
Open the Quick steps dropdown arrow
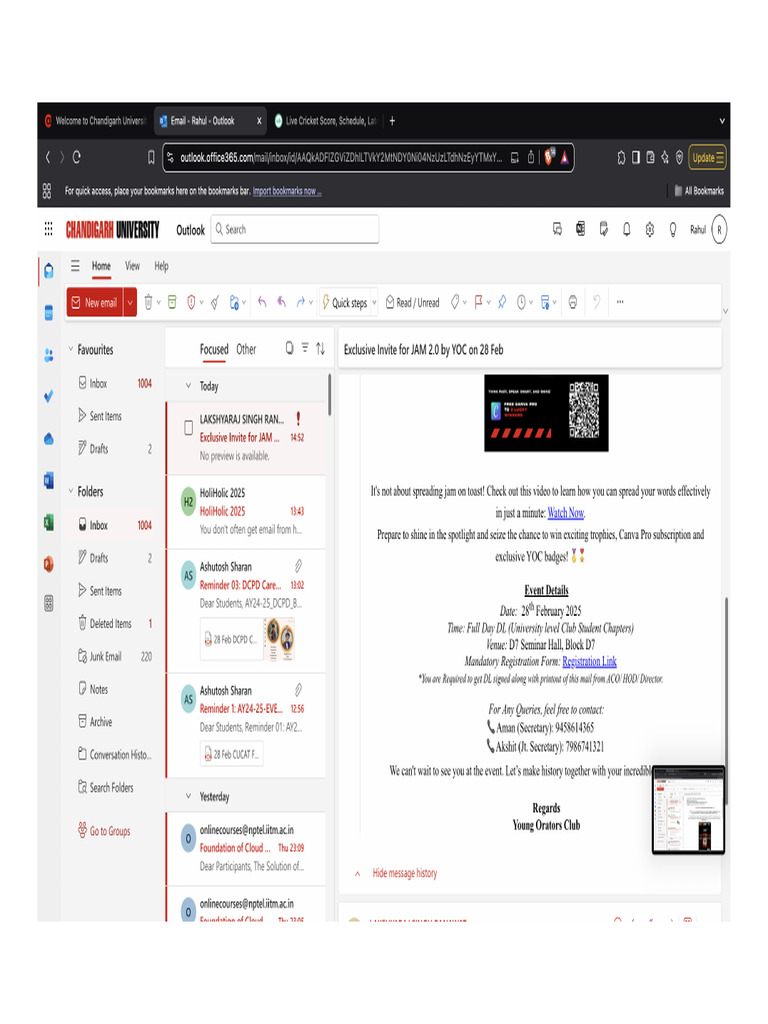coord(374,302)
